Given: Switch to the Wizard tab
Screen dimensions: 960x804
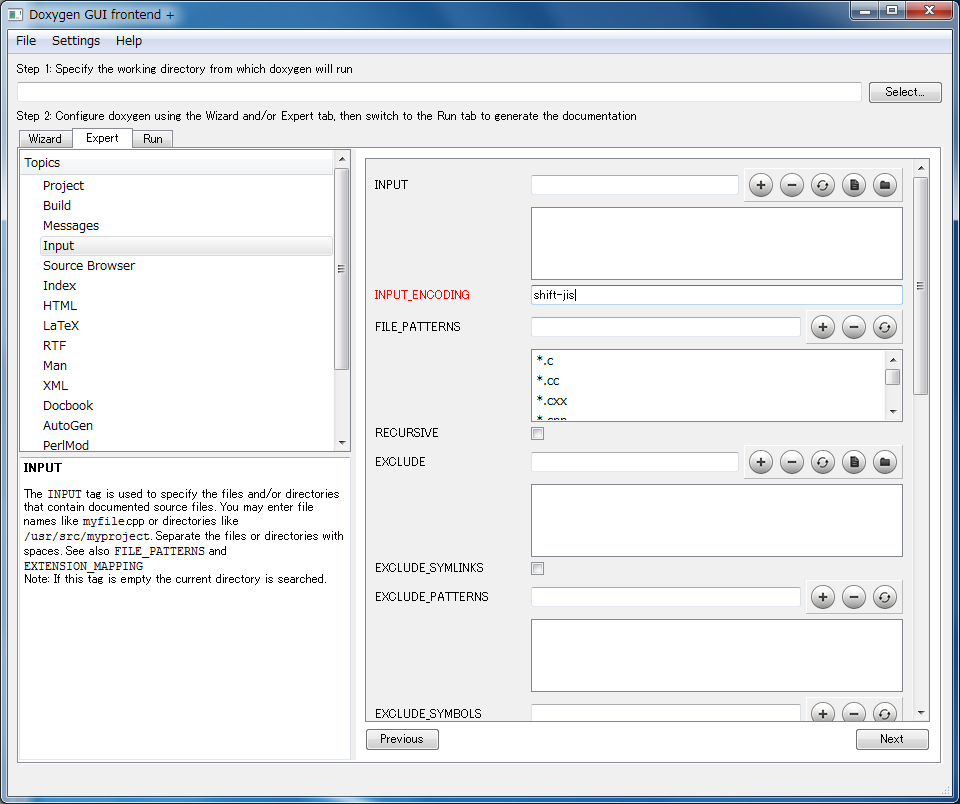Looking at the screenshot, I should click(45, 139).
